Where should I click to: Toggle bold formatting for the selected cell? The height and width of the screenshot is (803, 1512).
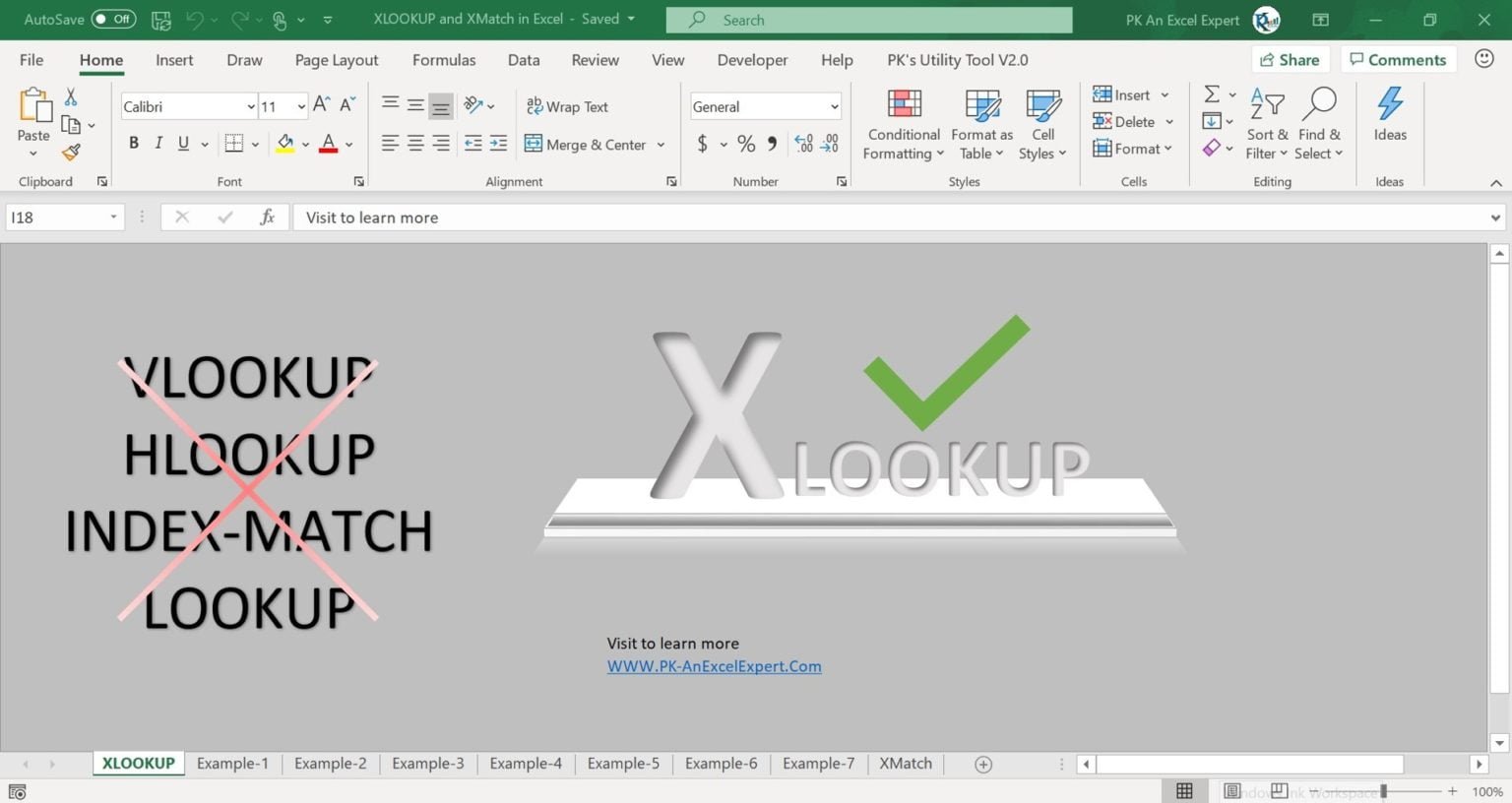(x=134, y=143)
